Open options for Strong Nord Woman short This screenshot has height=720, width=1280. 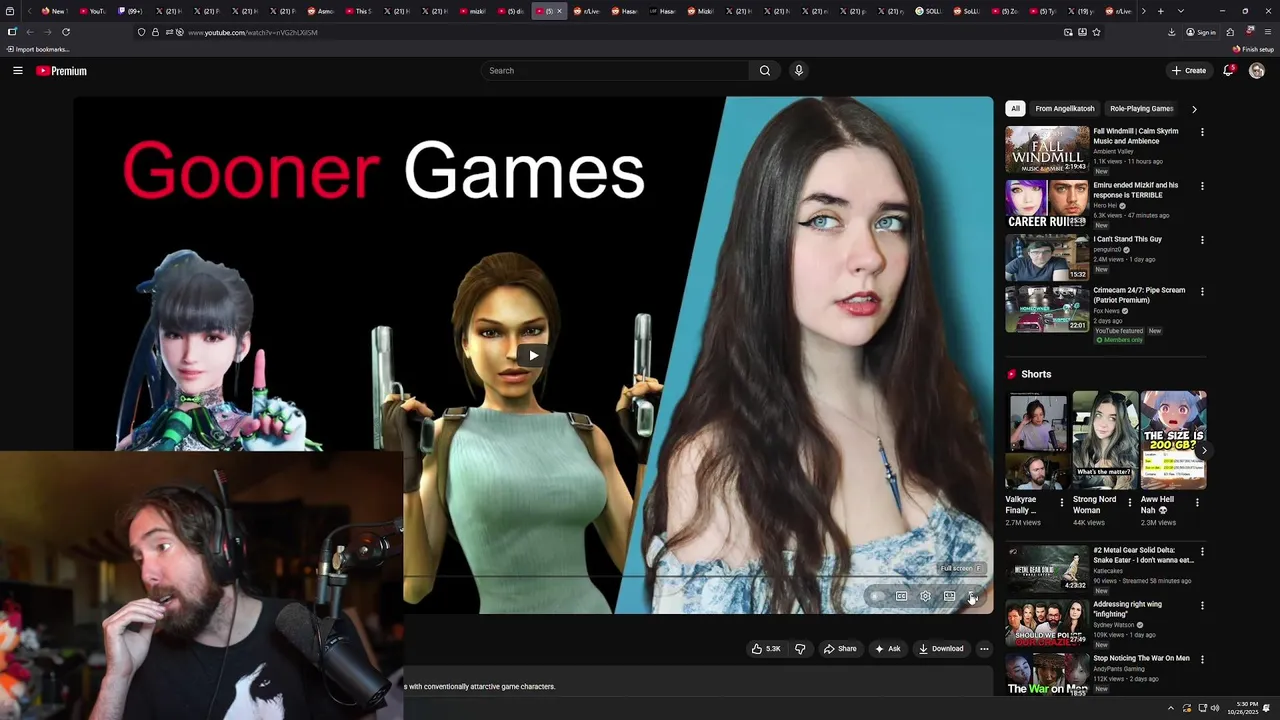1130,502
